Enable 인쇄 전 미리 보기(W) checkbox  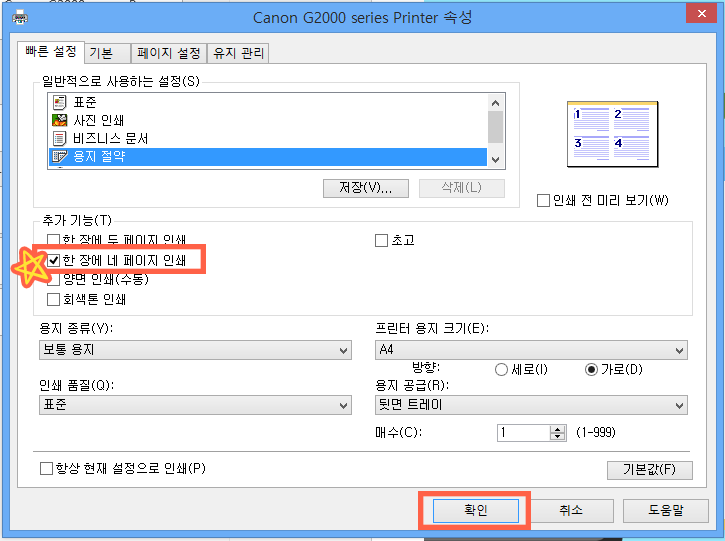(543, 201)
